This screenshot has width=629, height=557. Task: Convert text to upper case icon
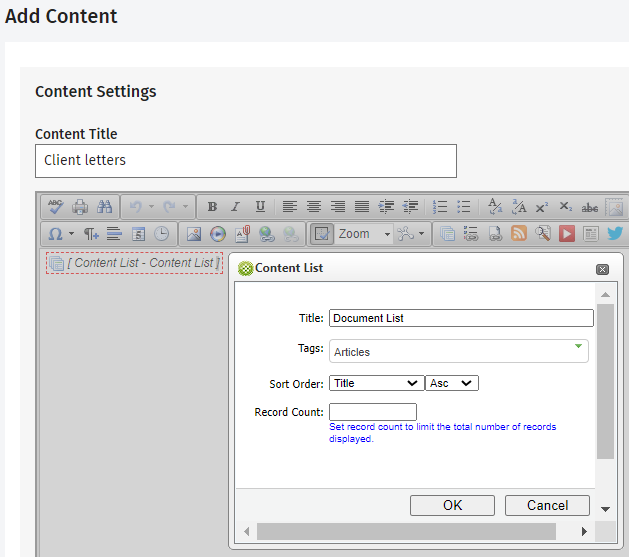coord(519,207)
